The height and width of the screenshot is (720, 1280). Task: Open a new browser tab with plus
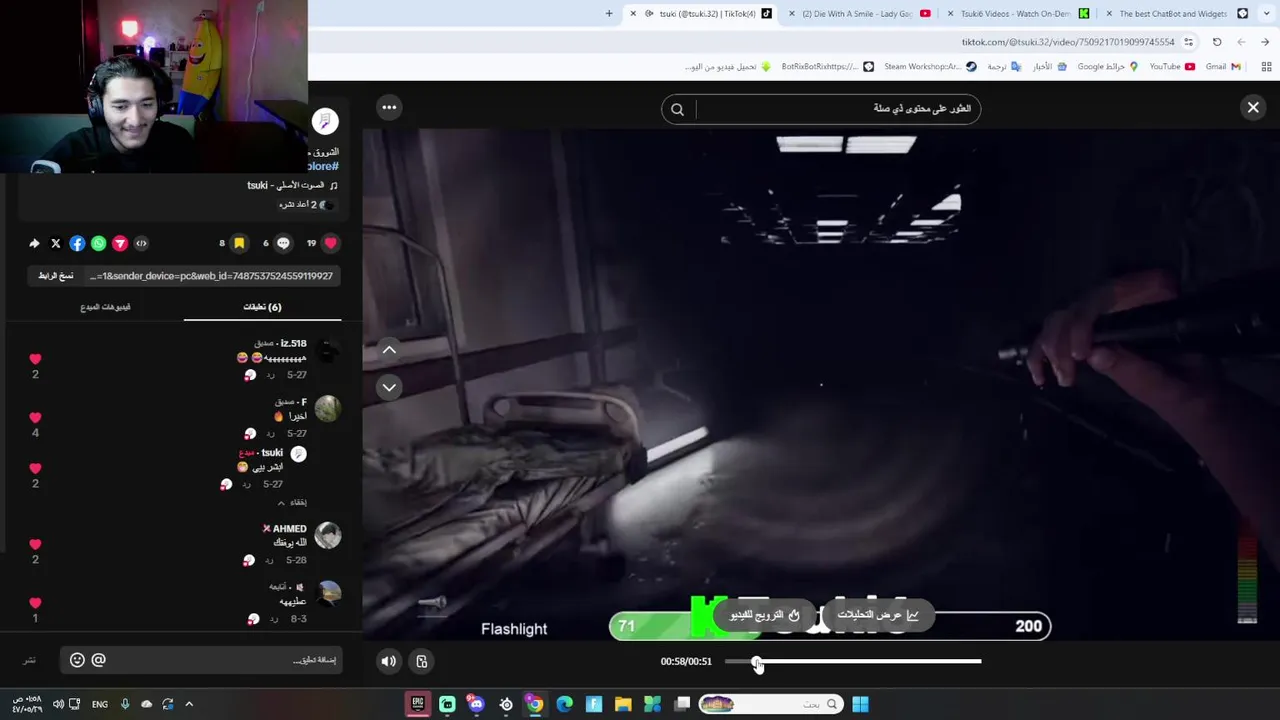(x=609, y=14)
